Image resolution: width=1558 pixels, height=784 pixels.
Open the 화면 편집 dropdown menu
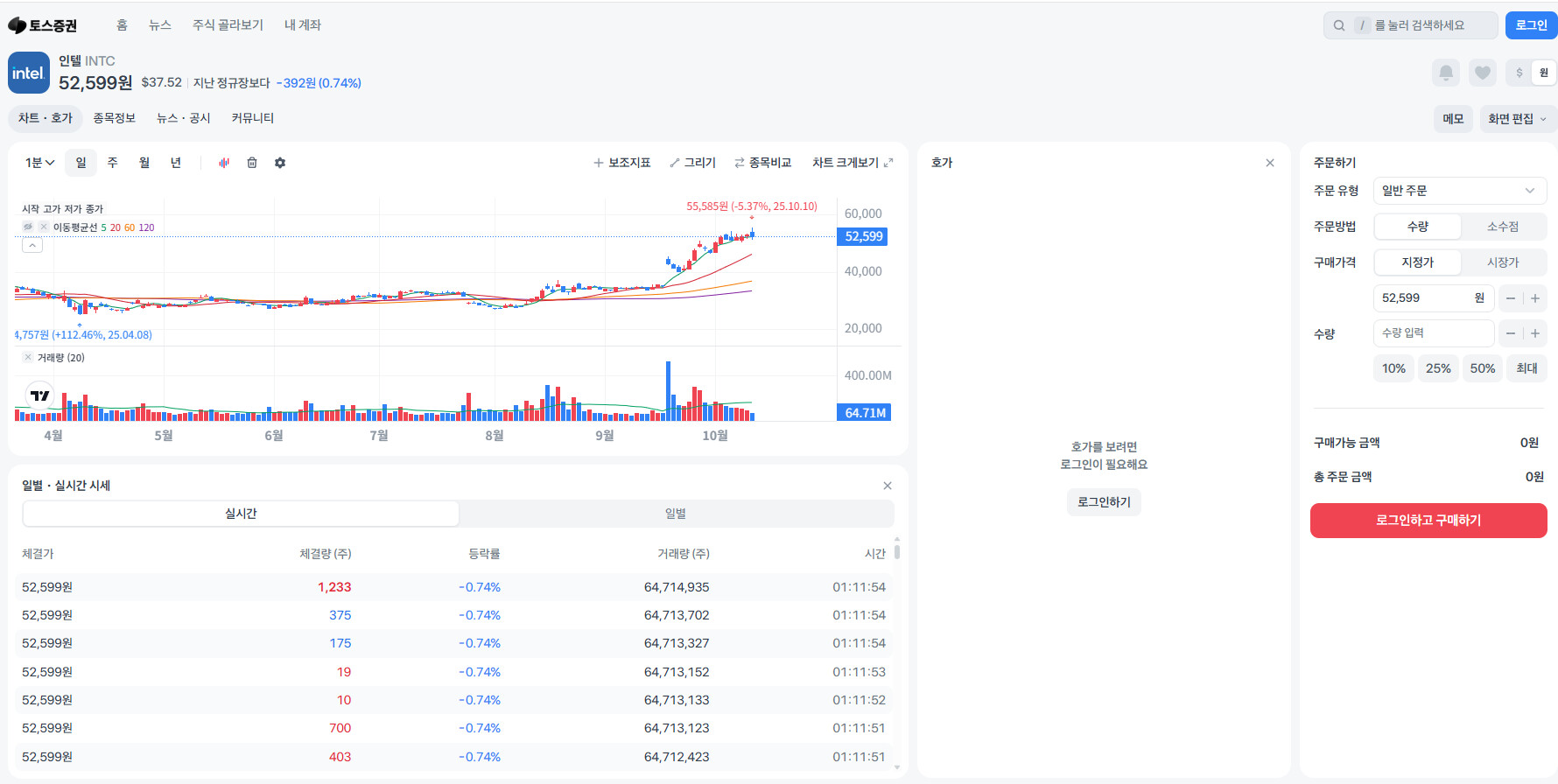(x=1518, y=119)
